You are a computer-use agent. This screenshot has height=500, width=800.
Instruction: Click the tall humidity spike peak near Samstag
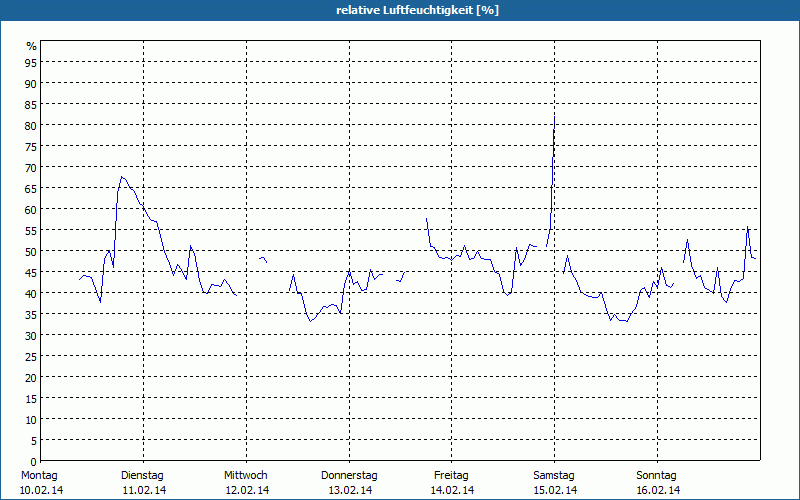click(555, 115)
